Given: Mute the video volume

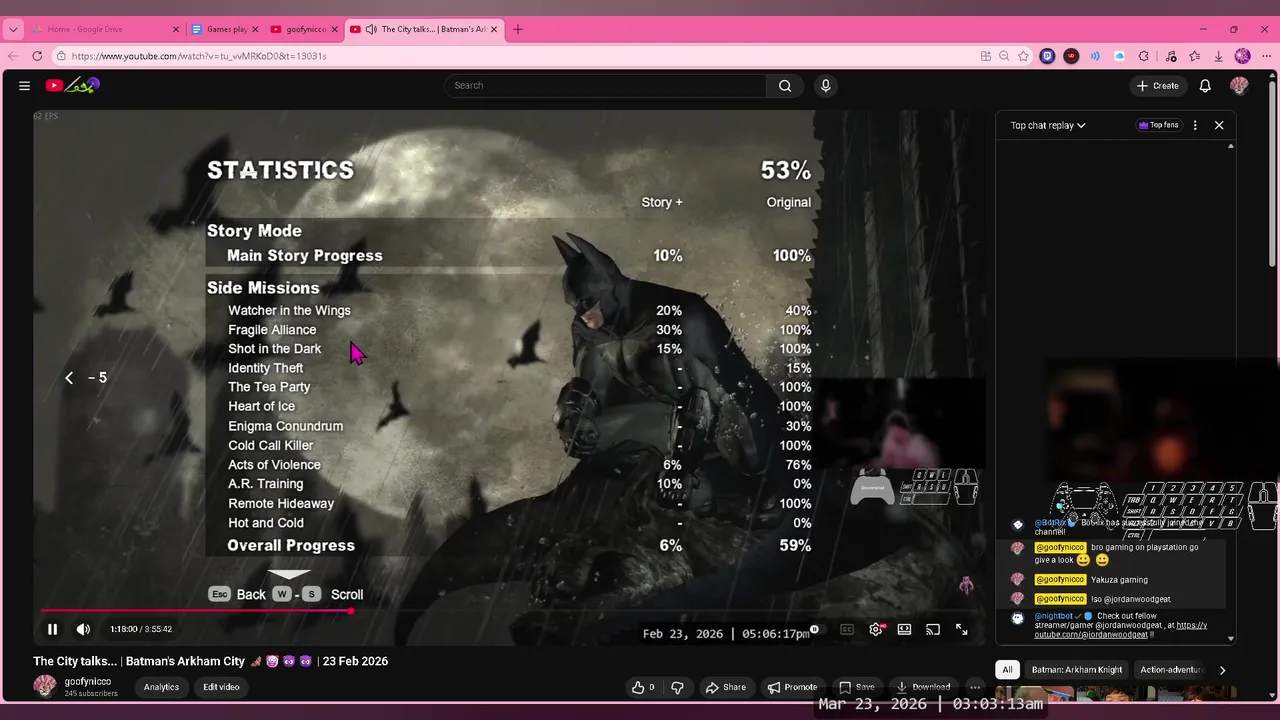Looking at the screenshot, I should 83,629.
